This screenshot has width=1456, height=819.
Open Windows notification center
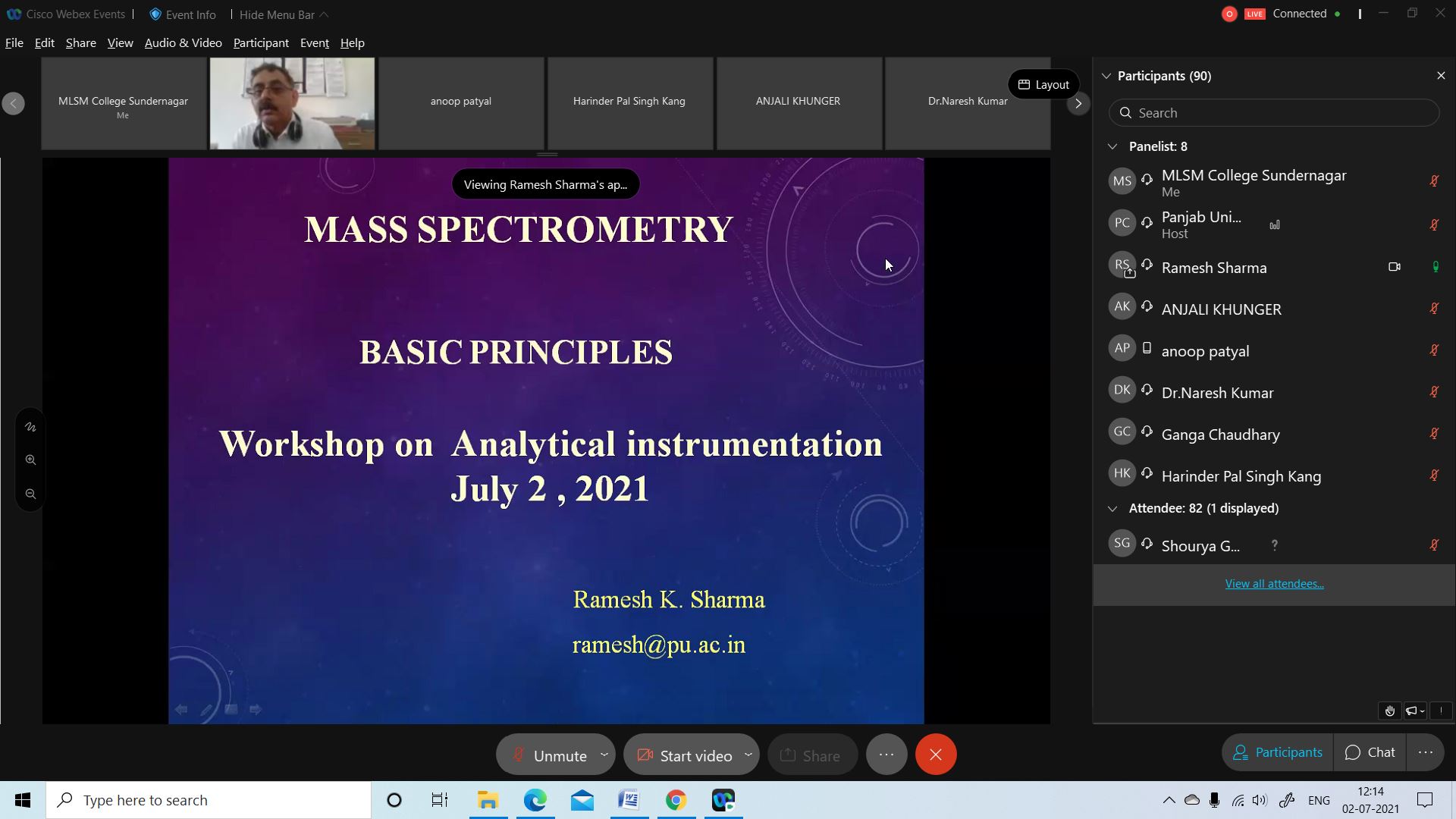click(x=1425, y=800)
